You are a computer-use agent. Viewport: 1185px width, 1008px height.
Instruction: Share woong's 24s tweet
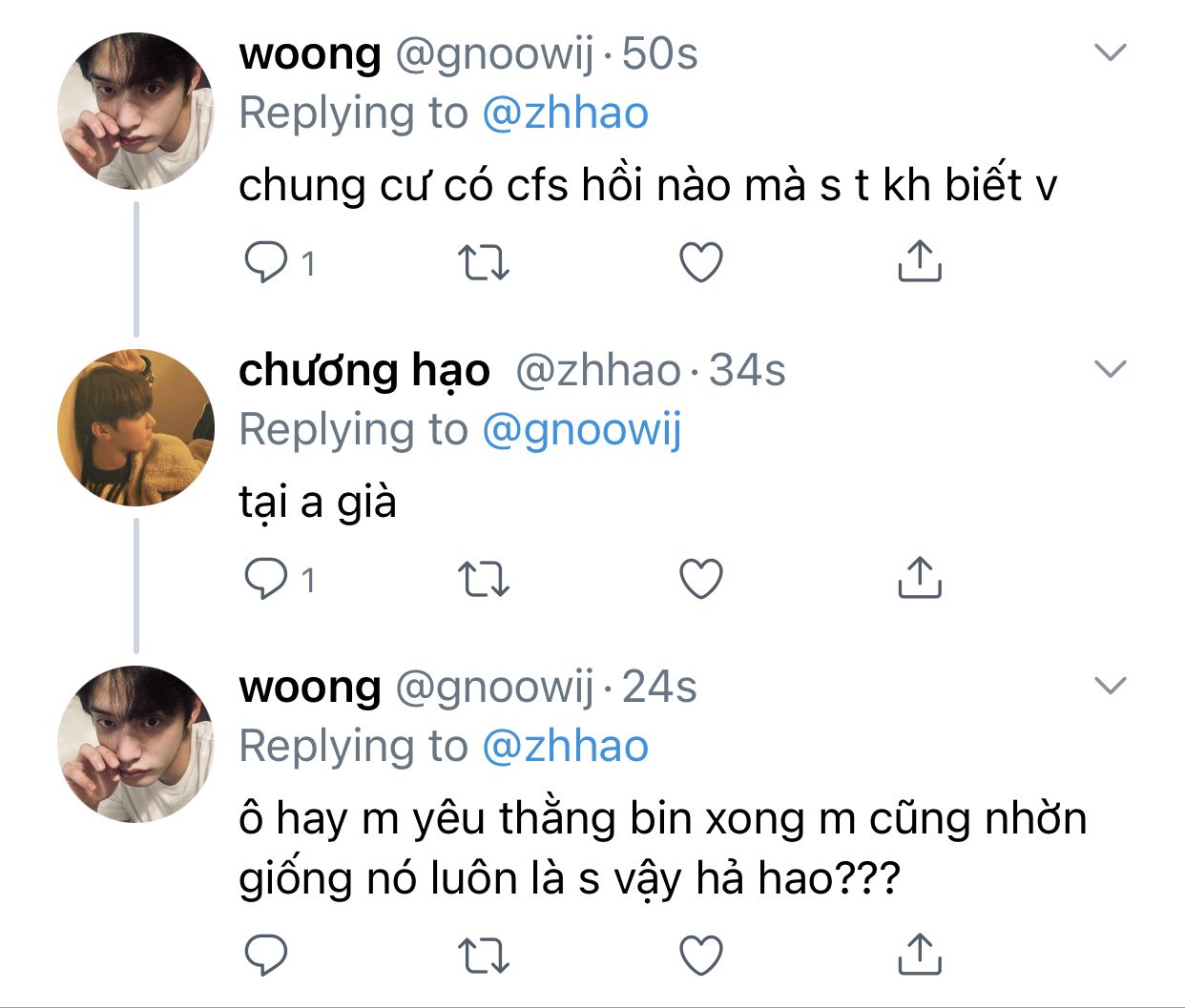[x=920, y=954]
